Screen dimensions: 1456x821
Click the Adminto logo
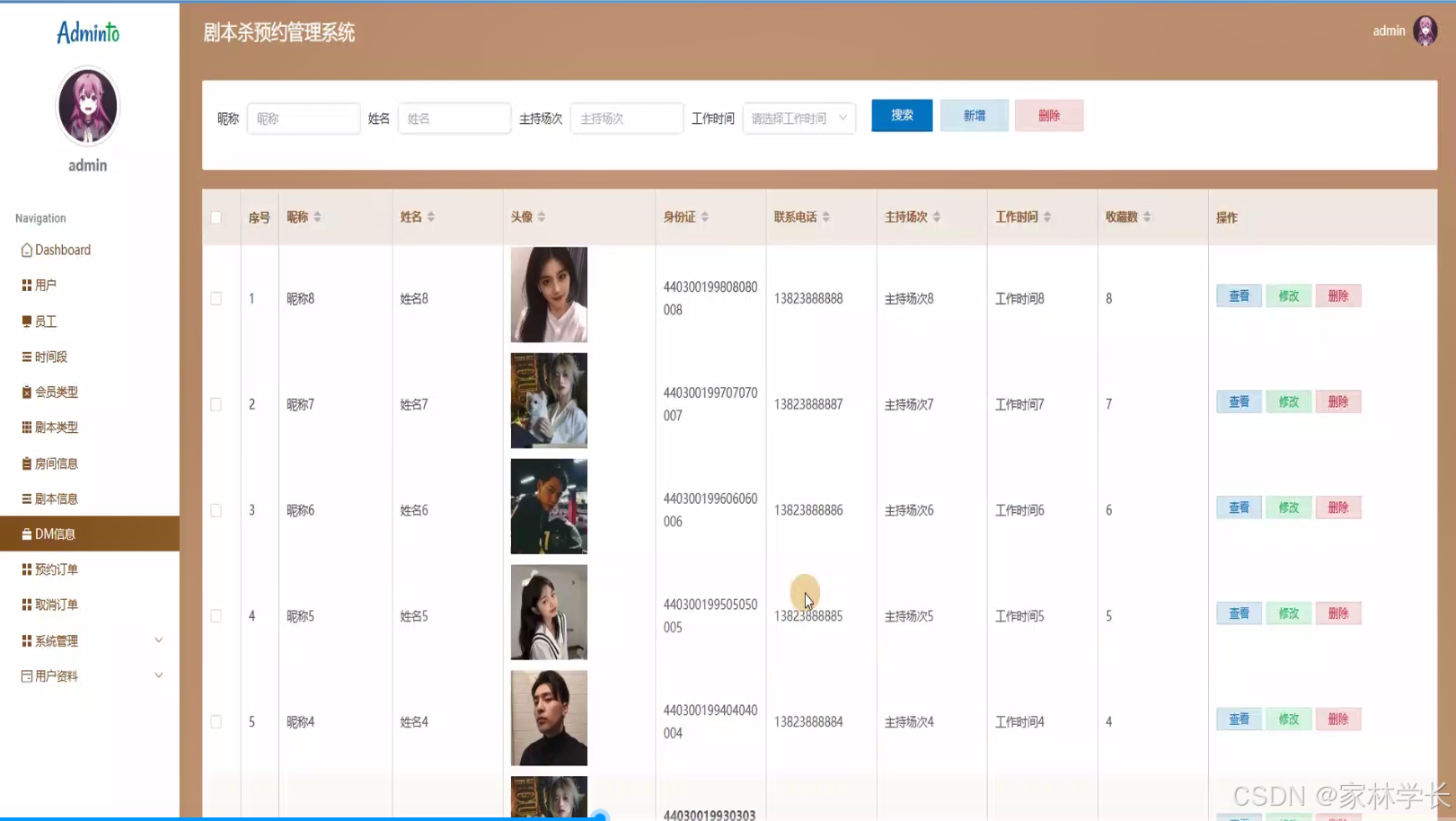[87, 32]
